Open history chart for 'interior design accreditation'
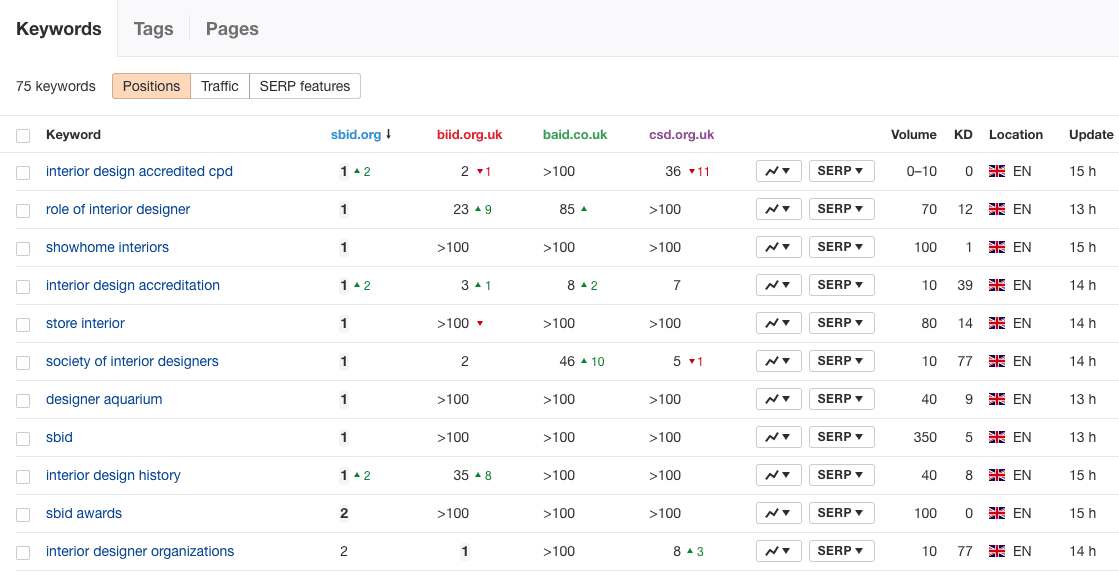Screen dimensions: 1119x572 pos(779,285)
